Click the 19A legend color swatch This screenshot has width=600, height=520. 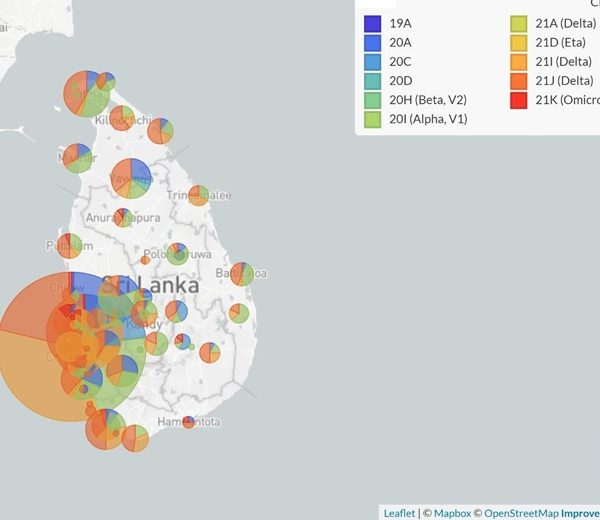tap(373, 23)
